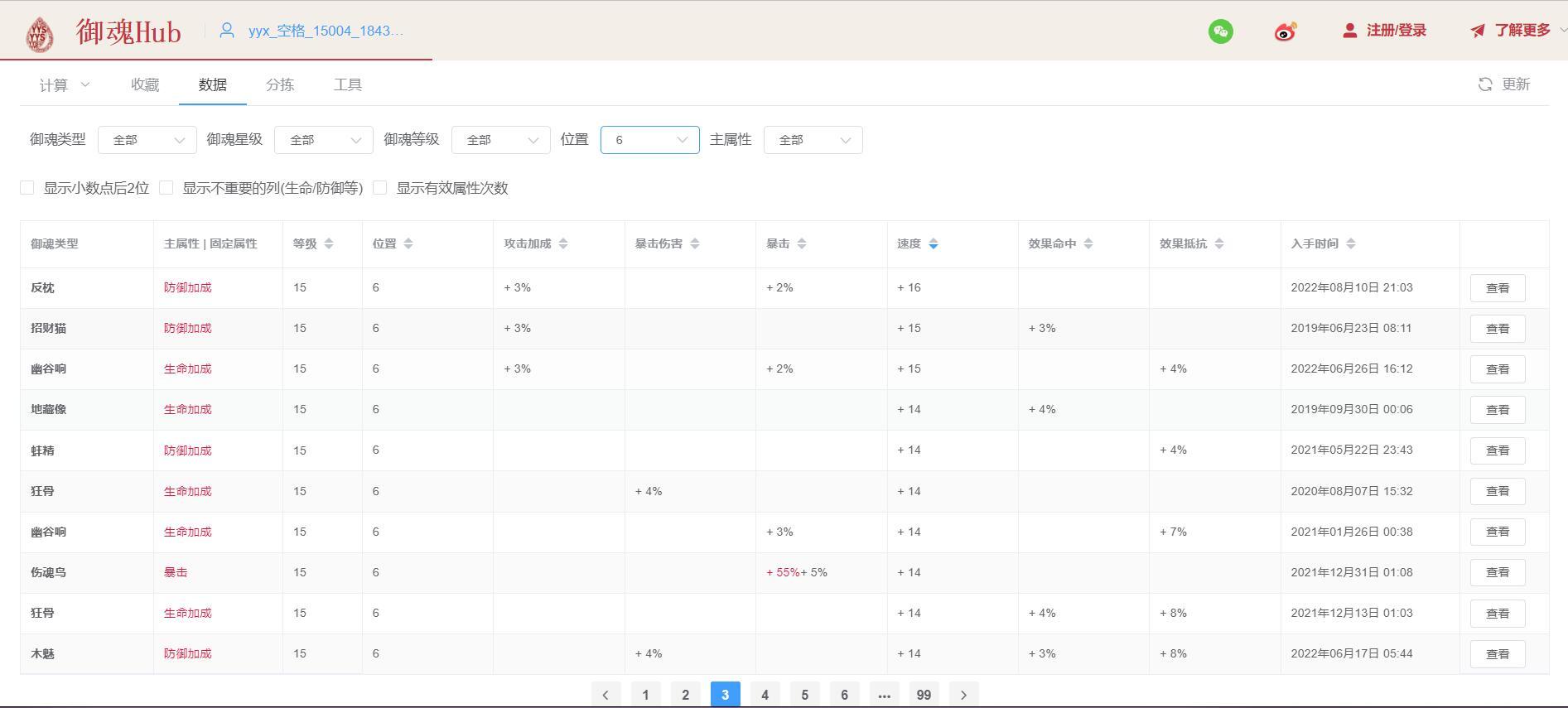Go to page 6
Screen dimensions: 1568x708
tap(844, 695)
